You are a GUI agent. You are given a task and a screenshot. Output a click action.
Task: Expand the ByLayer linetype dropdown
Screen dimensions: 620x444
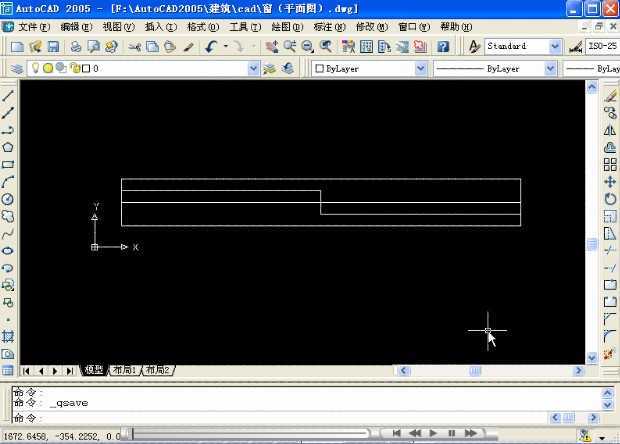click(550, 68)
